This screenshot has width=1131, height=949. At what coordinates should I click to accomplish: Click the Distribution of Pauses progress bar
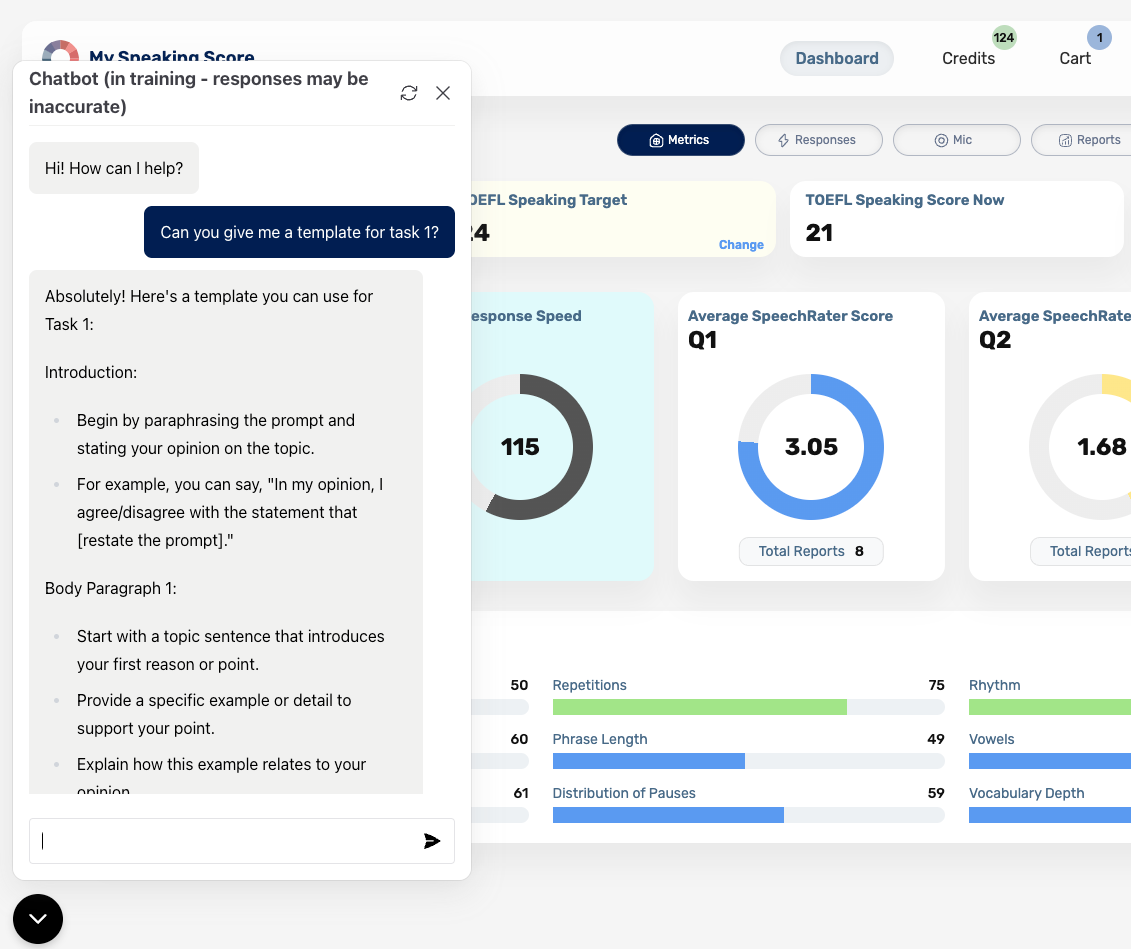(749, 815)
